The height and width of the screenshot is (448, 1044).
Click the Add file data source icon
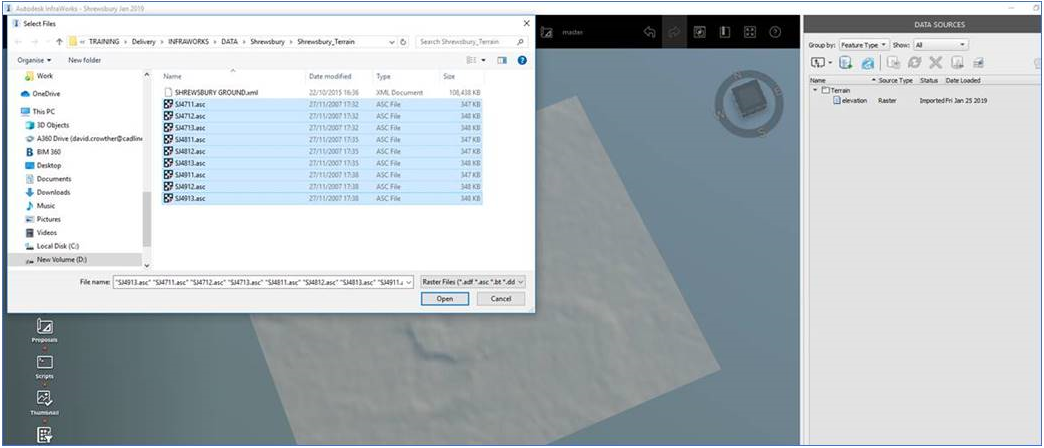click(816, 63)
